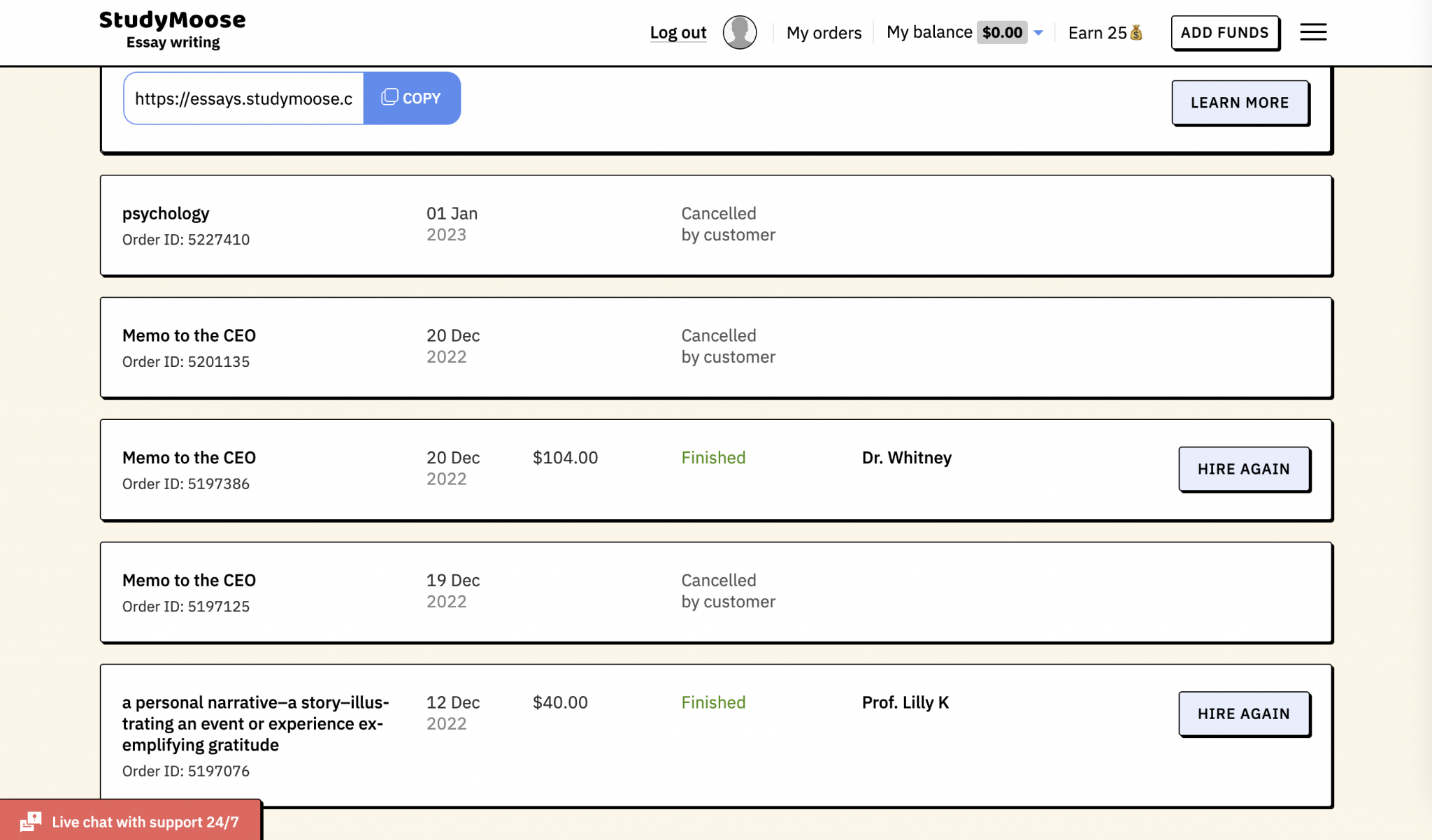This screenshot has height=840, width=1432.
Task: Click the referral link input field
Action: [243, 99]
